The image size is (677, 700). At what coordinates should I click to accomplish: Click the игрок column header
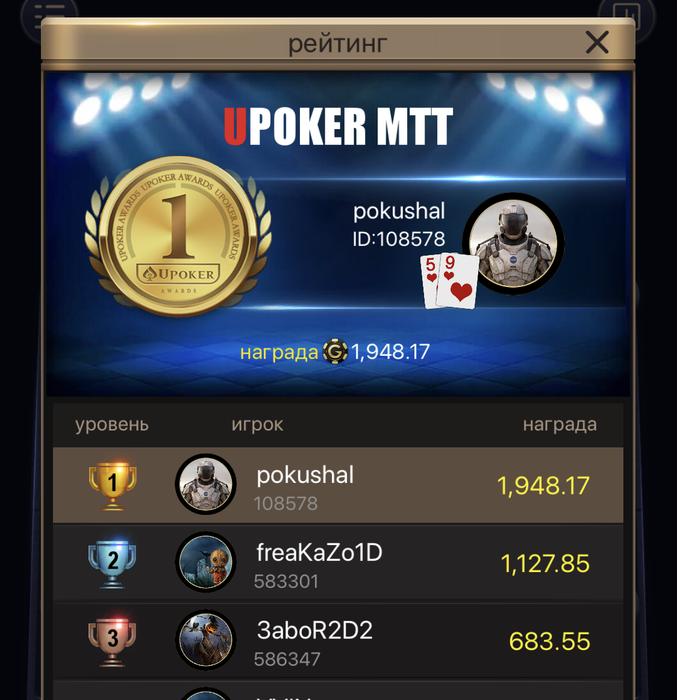[x=257, y=425]
